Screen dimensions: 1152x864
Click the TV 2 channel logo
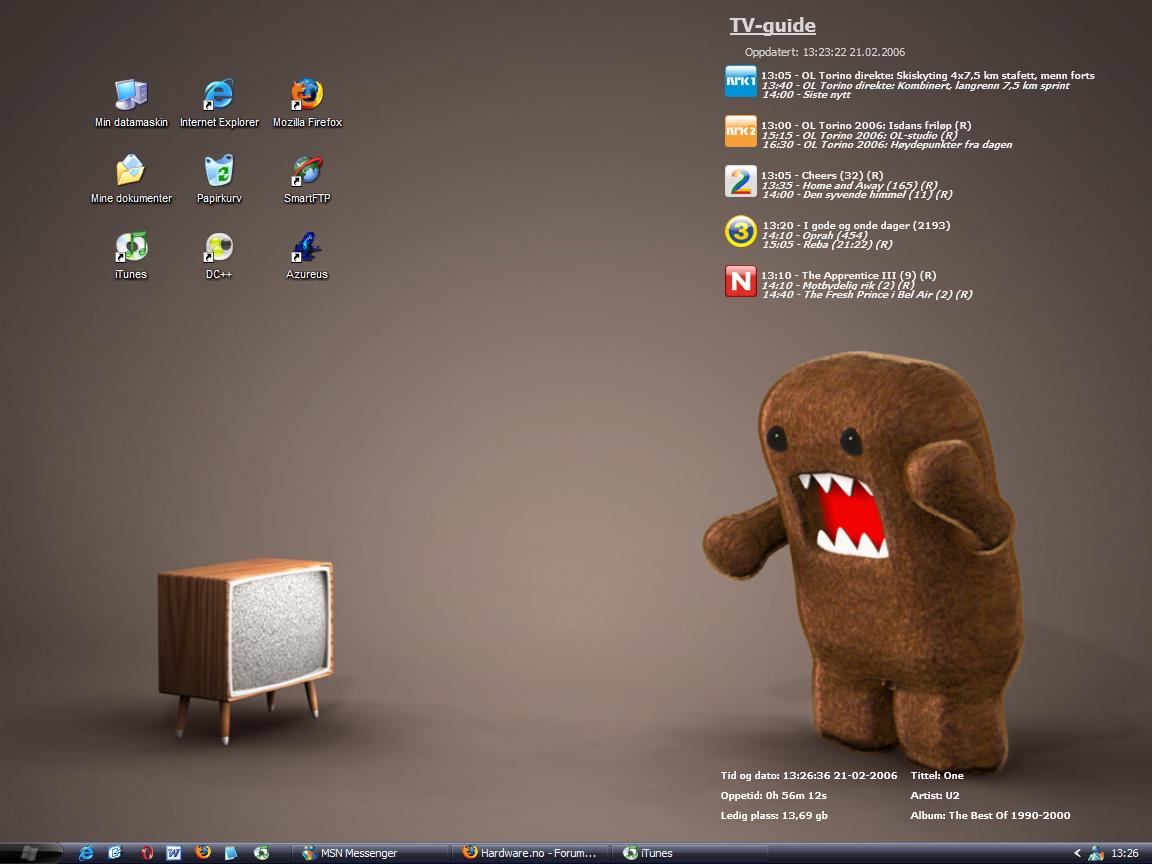click(741, 181)
